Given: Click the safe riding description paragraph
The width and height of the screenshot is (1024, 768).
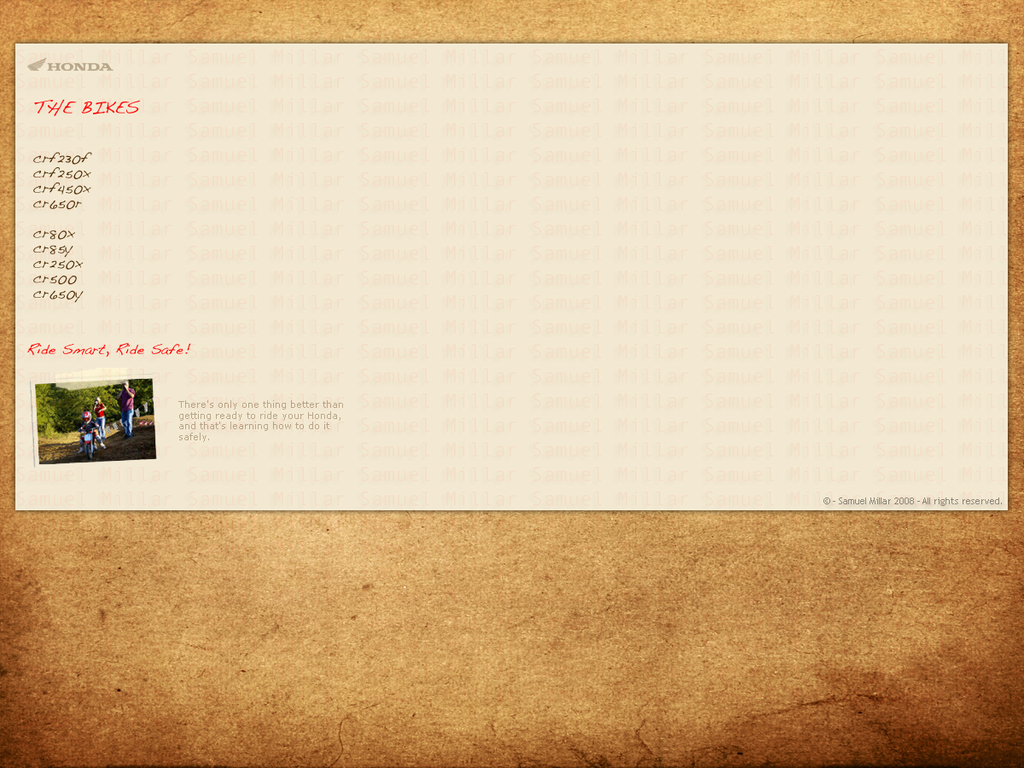Looking at the screenshot, I should pos(260,421).
